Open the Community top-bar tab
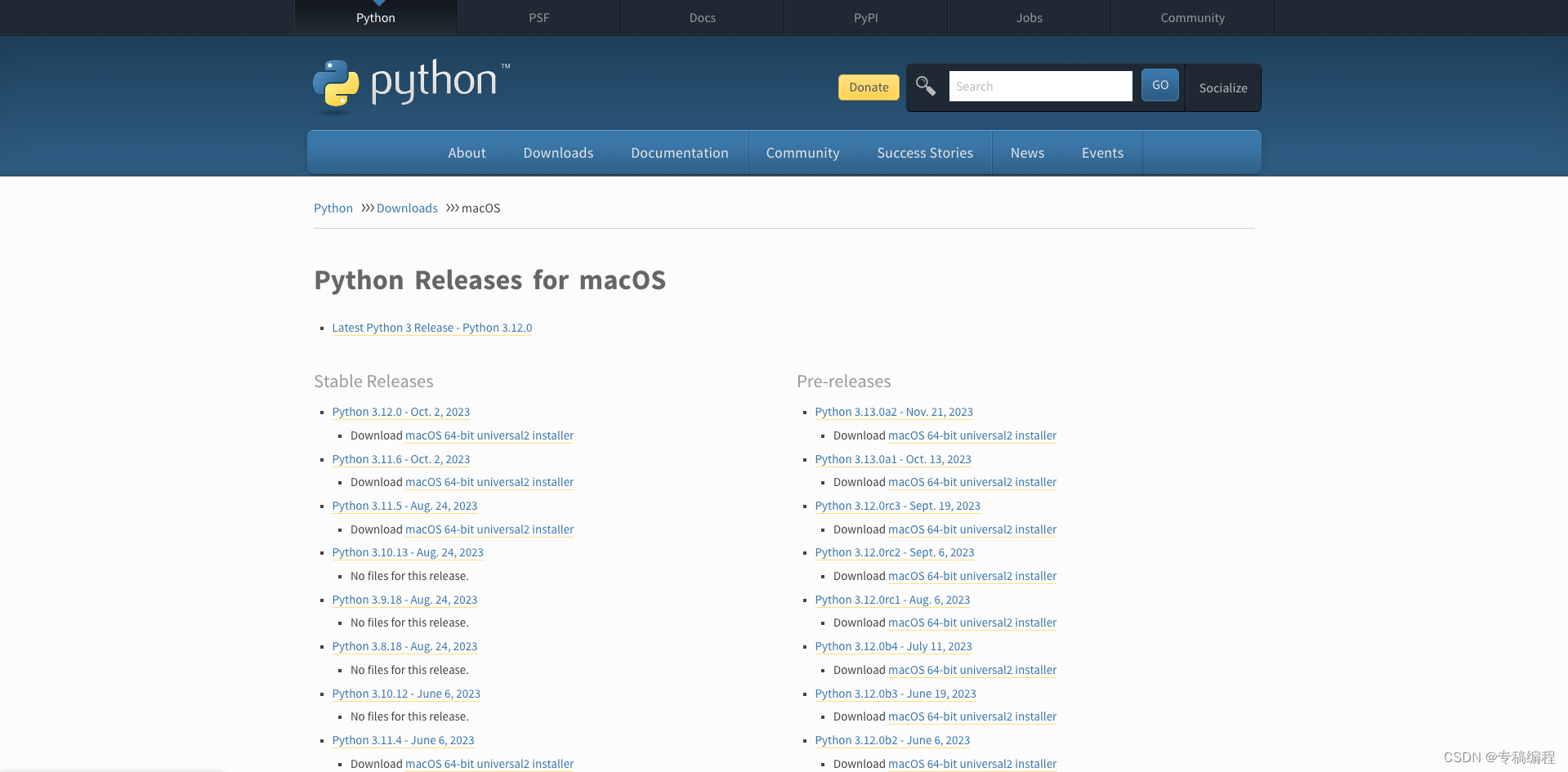 (1193, 17)
